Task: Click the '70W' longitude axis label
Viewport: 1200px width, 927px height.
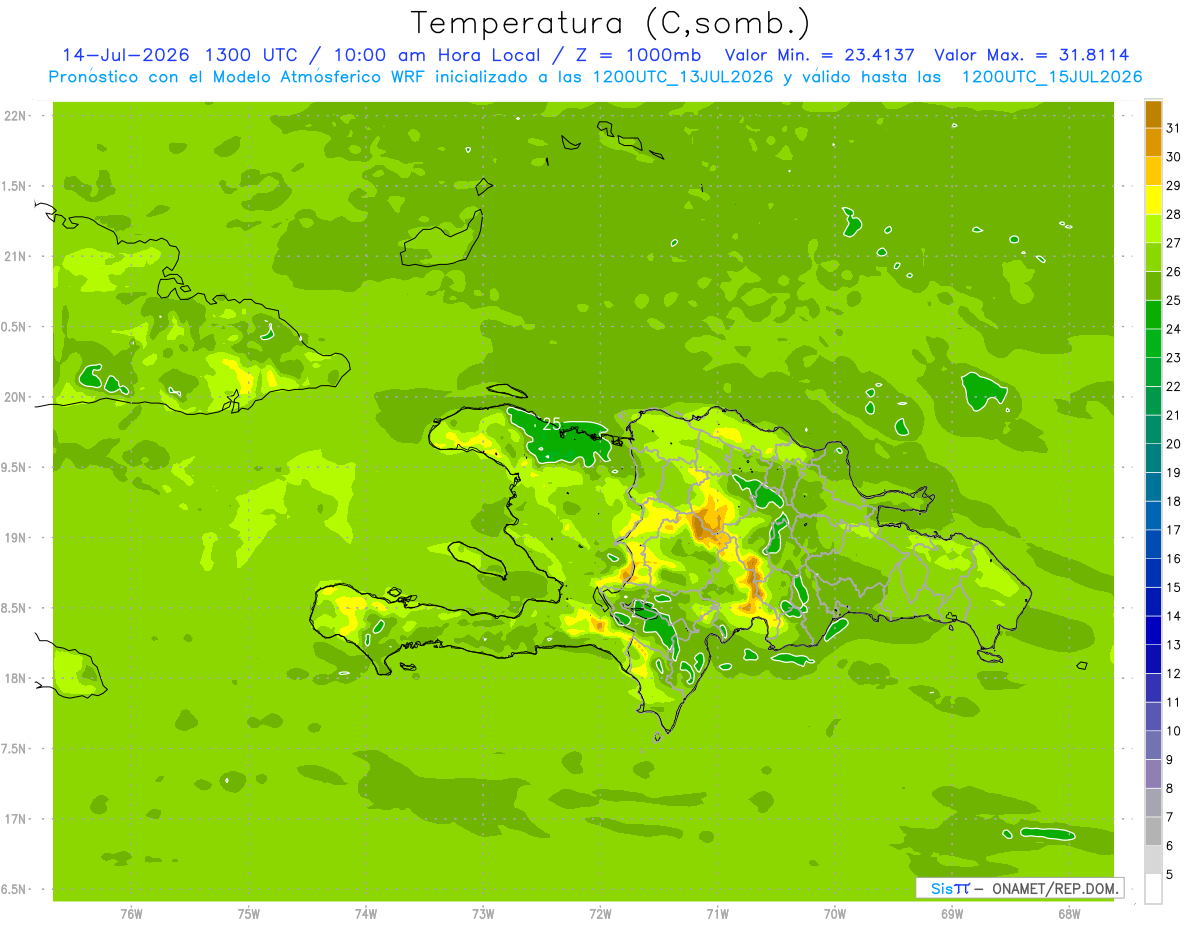Action: pyautogui.click(x=835, y=913)
